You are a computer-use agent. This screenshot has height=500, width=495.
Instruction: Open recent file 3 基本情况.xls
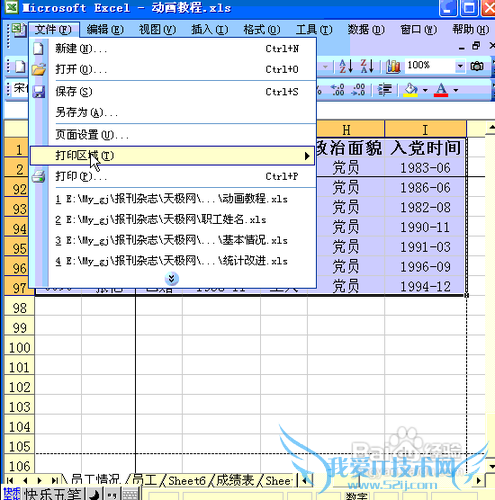[172, 240]
